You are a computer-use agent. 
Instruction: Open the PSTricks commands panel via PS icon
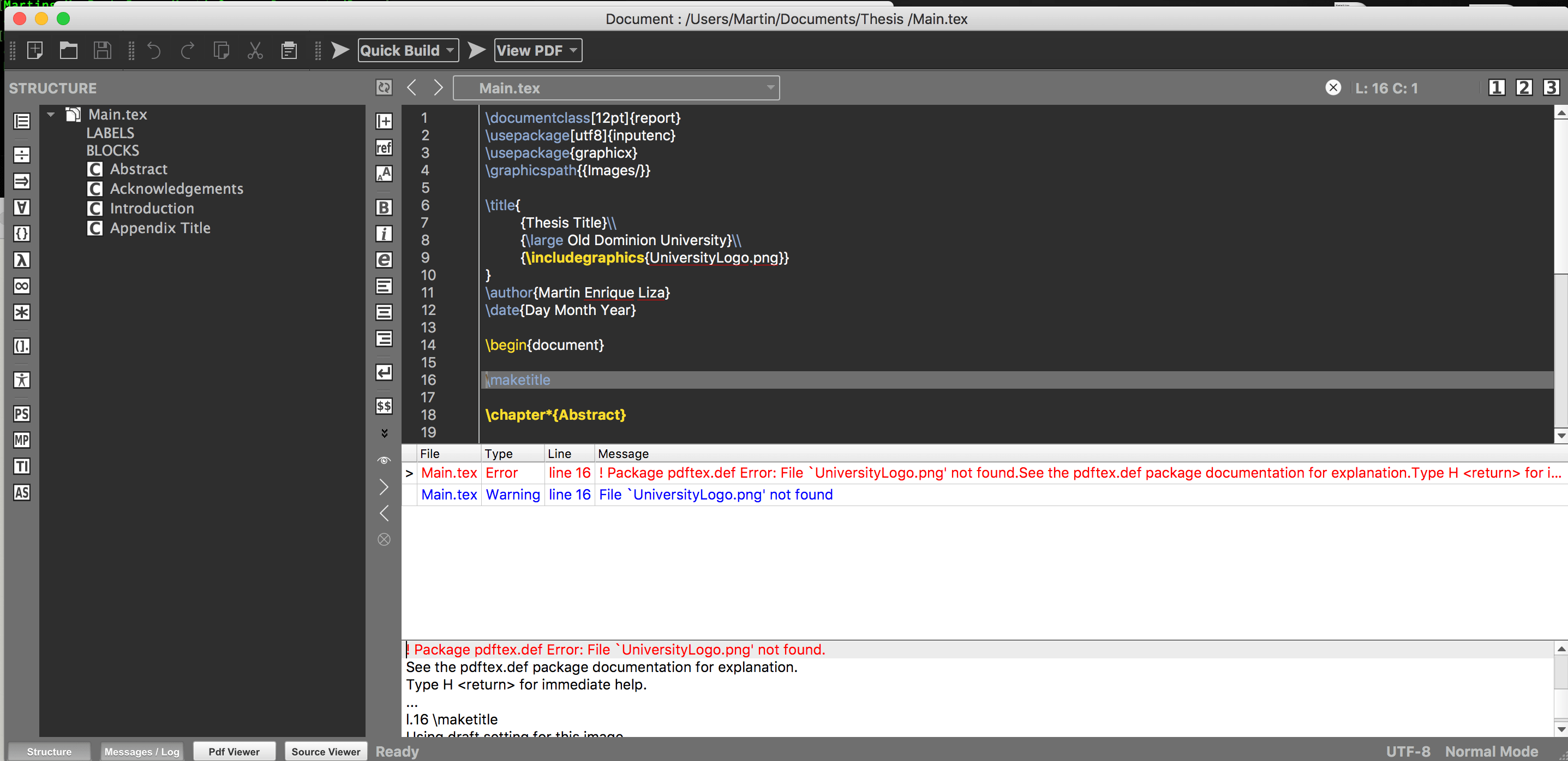21,414
